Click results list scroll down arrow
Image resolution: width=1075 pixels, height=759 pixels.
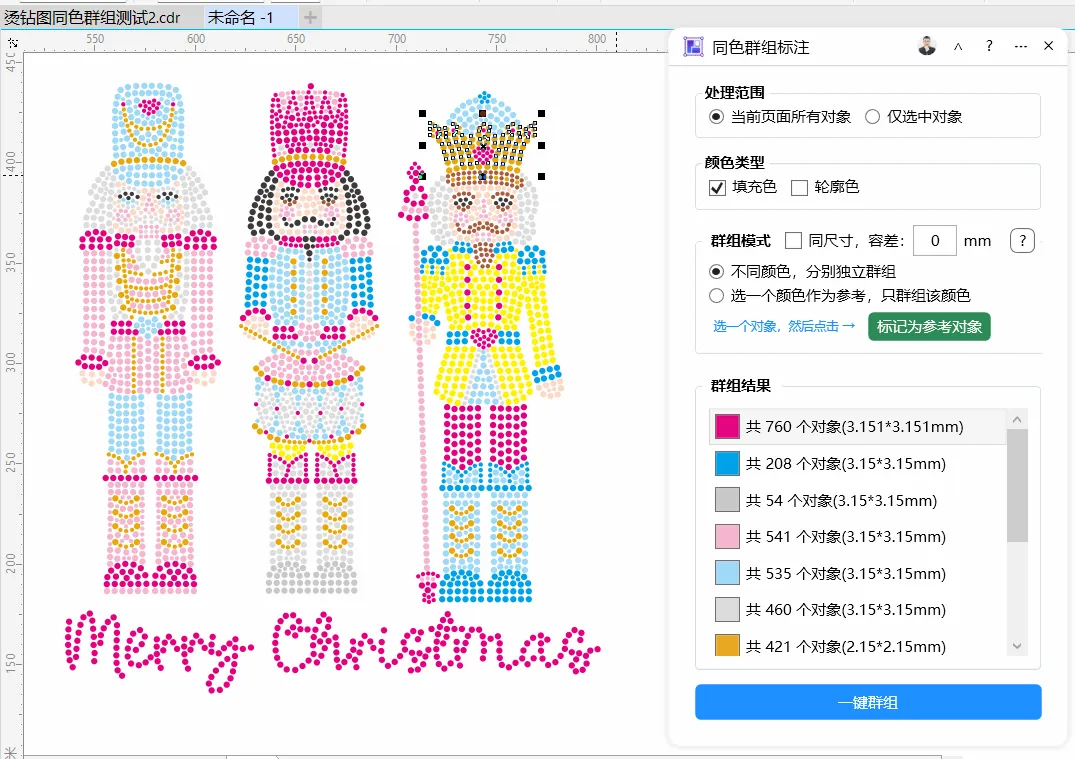pyautogui.click(x=1017, y=646)
